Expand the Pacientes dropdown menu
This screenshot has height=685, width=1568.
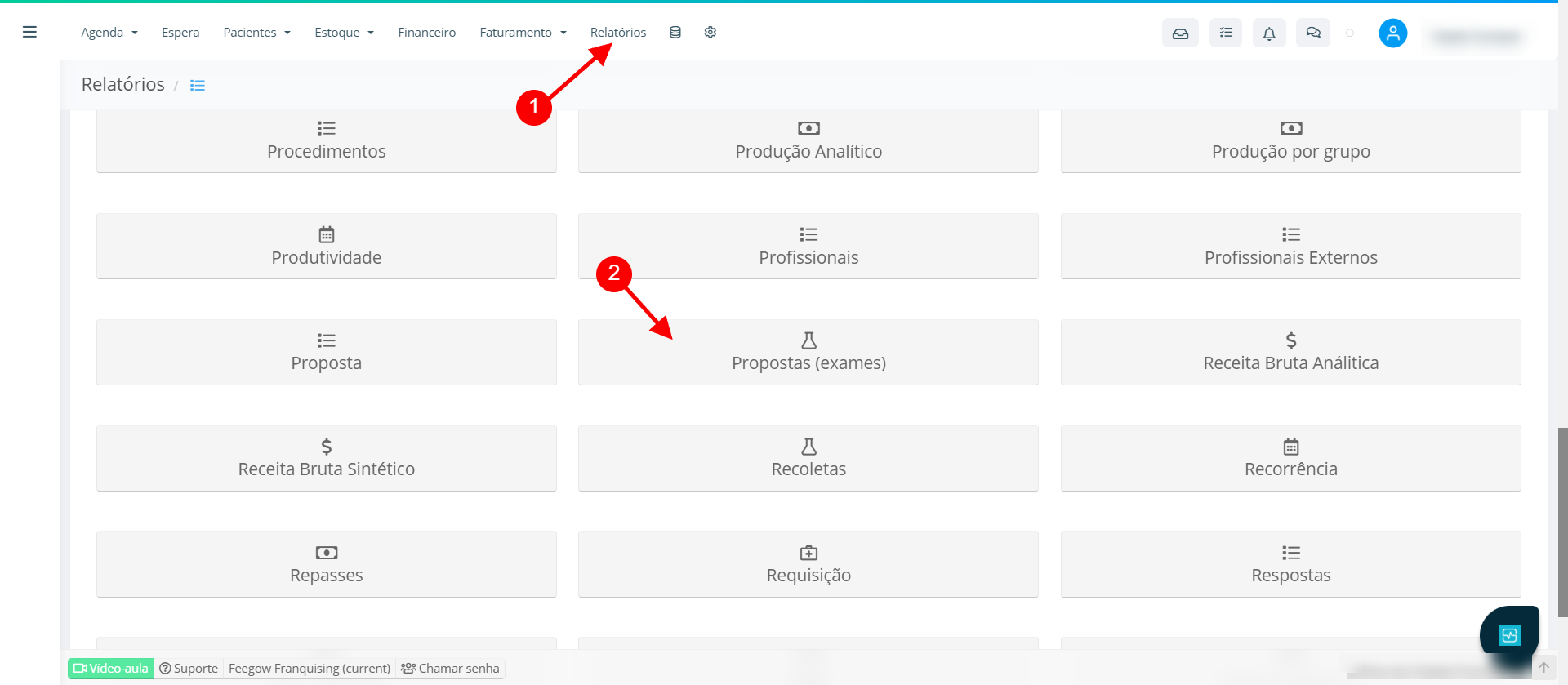pyautogui.click(x=256, y=33)
